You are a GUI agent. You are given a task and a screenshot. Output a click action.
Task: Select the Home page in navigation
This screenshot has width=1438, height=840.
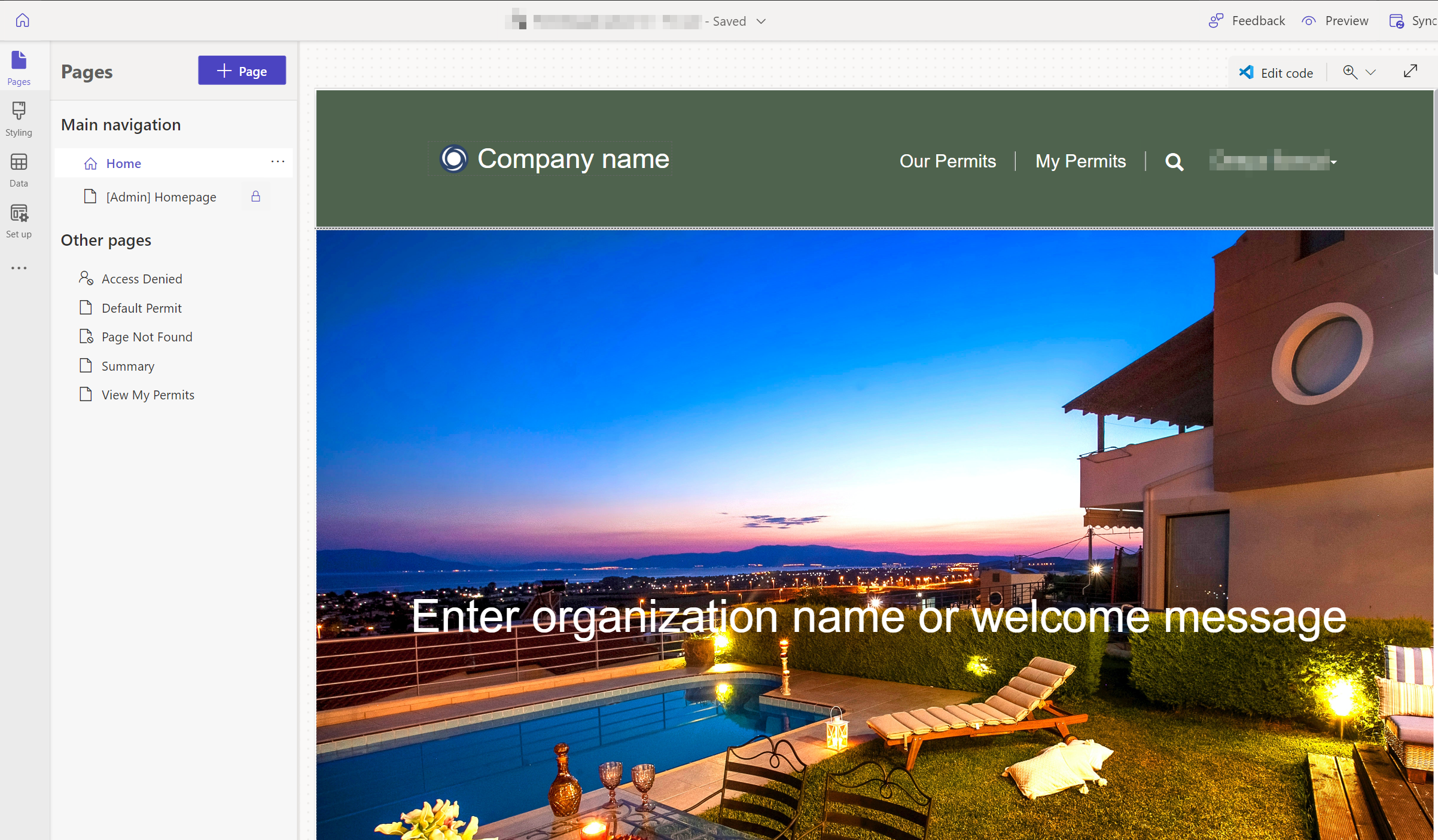click(x=123, y=163)
